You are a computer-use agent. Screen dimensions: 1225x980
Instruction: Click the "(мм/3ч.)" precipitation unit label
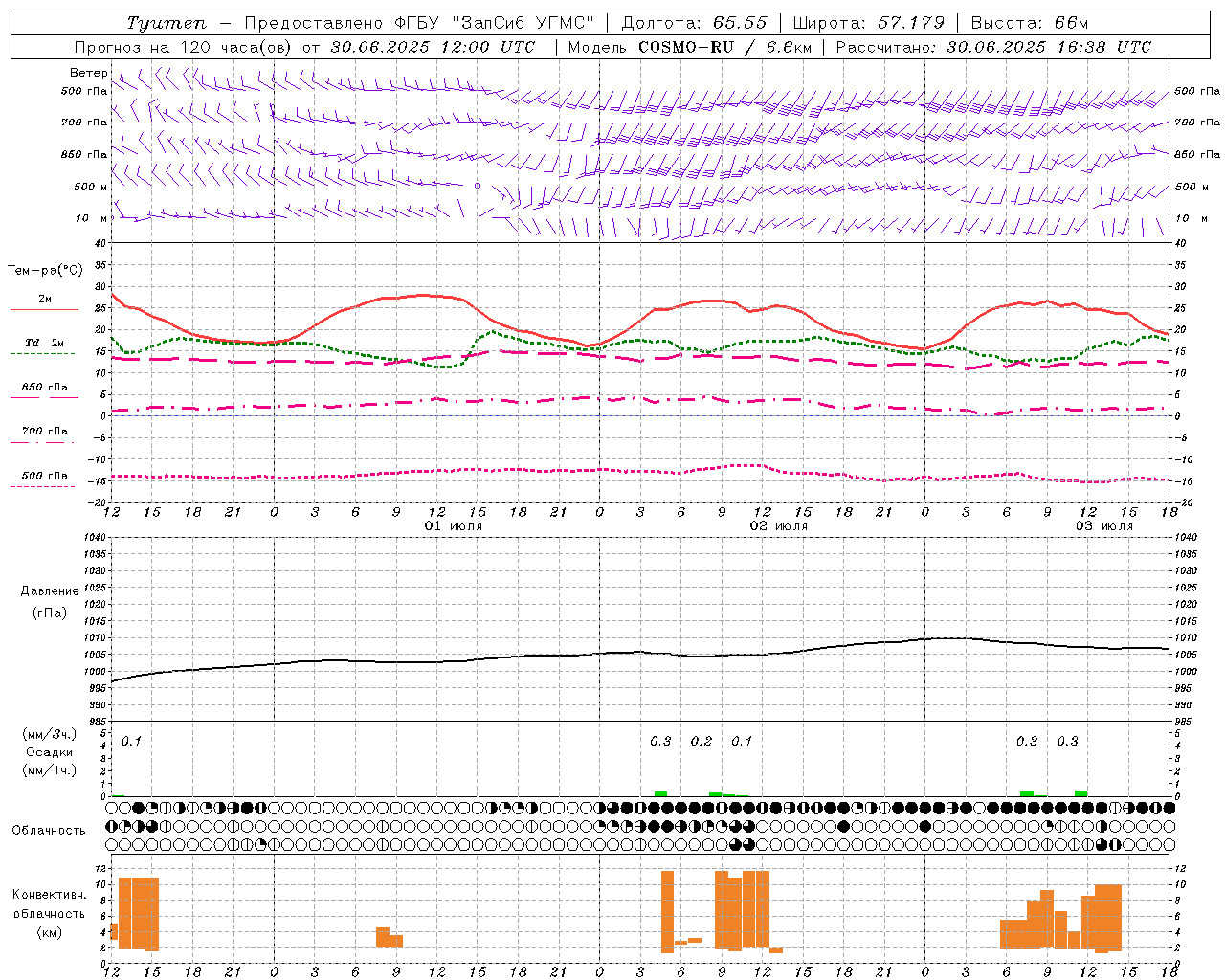click(x=49, y=734)
